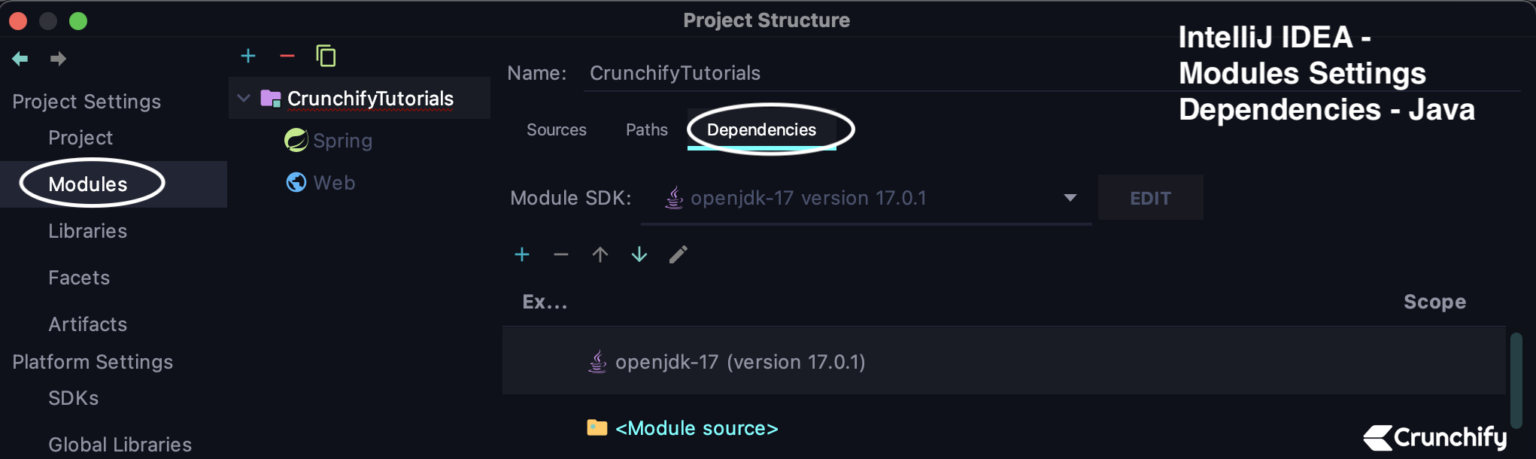
Task: Switch to the Sources tab
Action: (556, 130)
